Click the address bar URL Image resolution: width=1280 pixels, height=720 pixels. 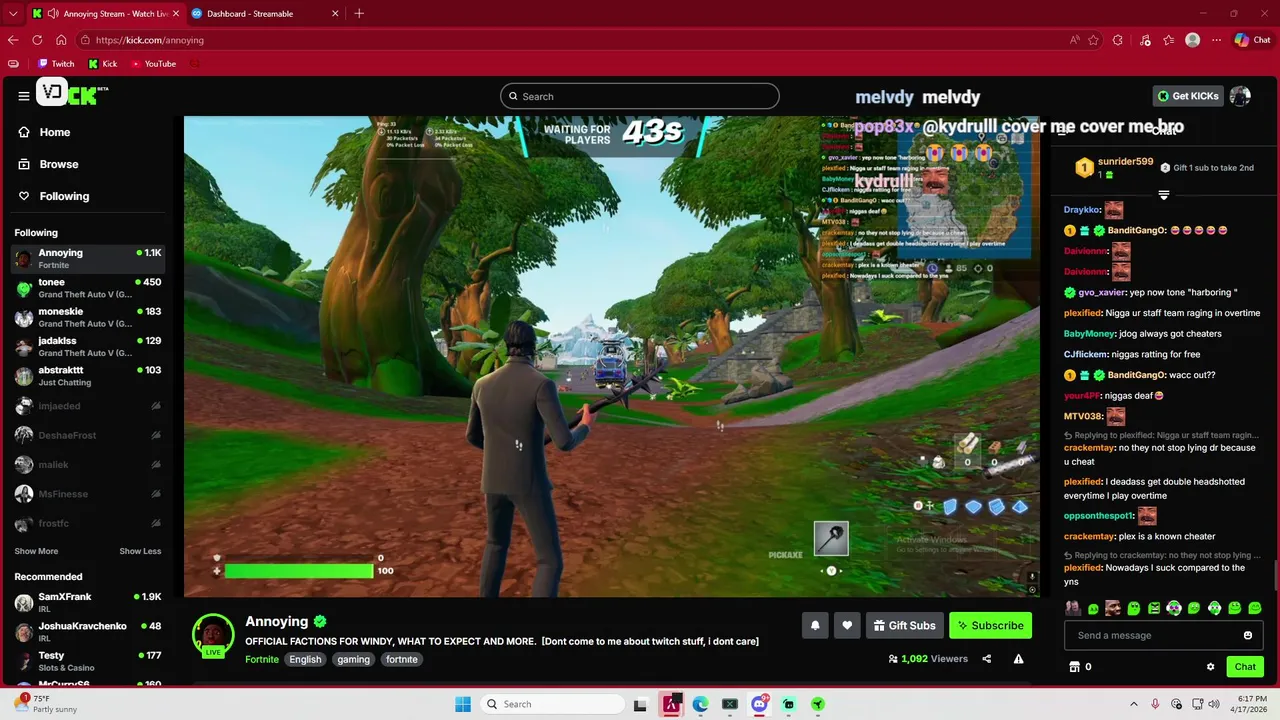click(150, 40)
